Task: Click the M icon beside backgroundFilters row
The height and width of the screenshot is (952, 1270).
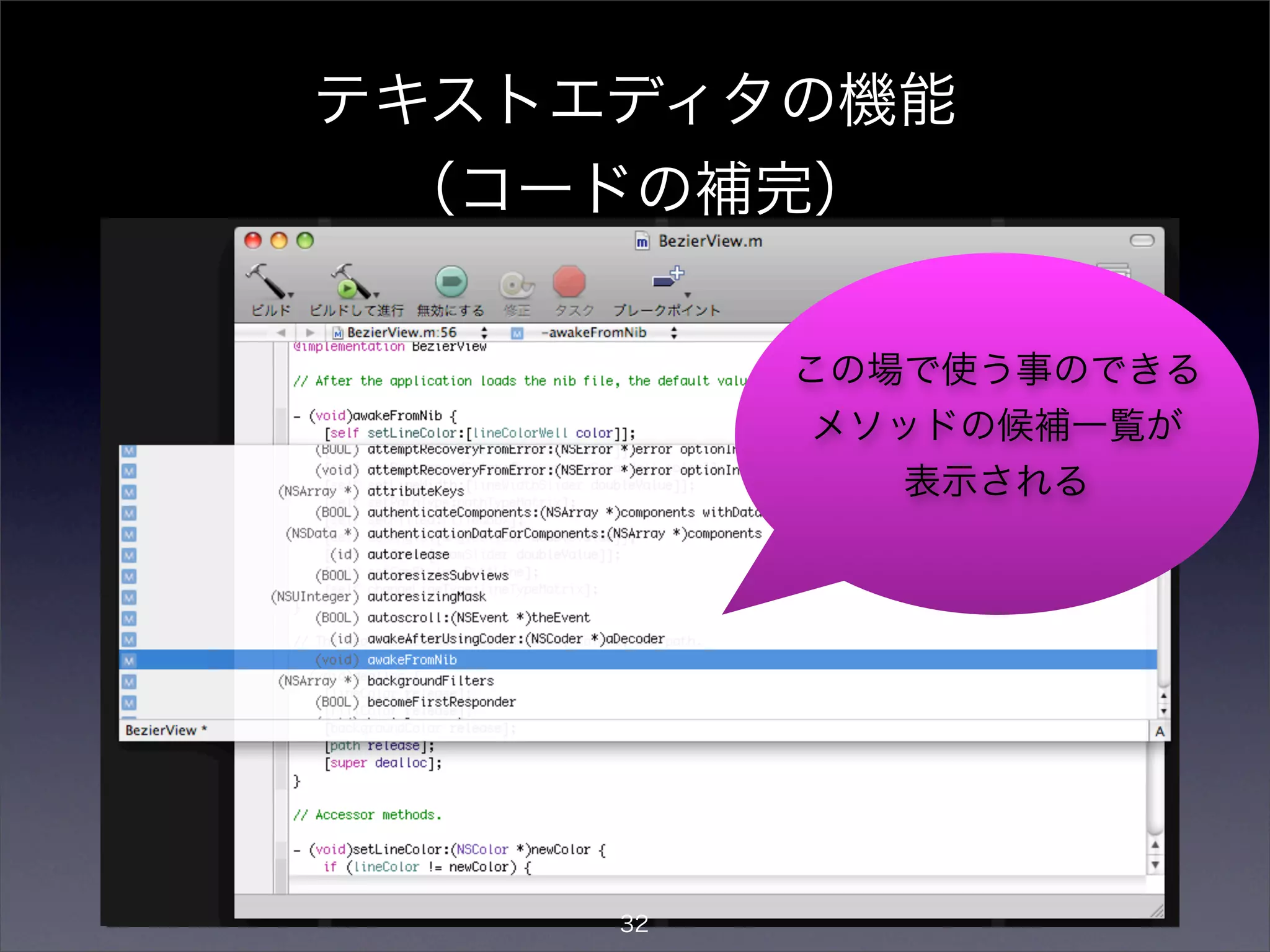Action: (x=128, y=682)
